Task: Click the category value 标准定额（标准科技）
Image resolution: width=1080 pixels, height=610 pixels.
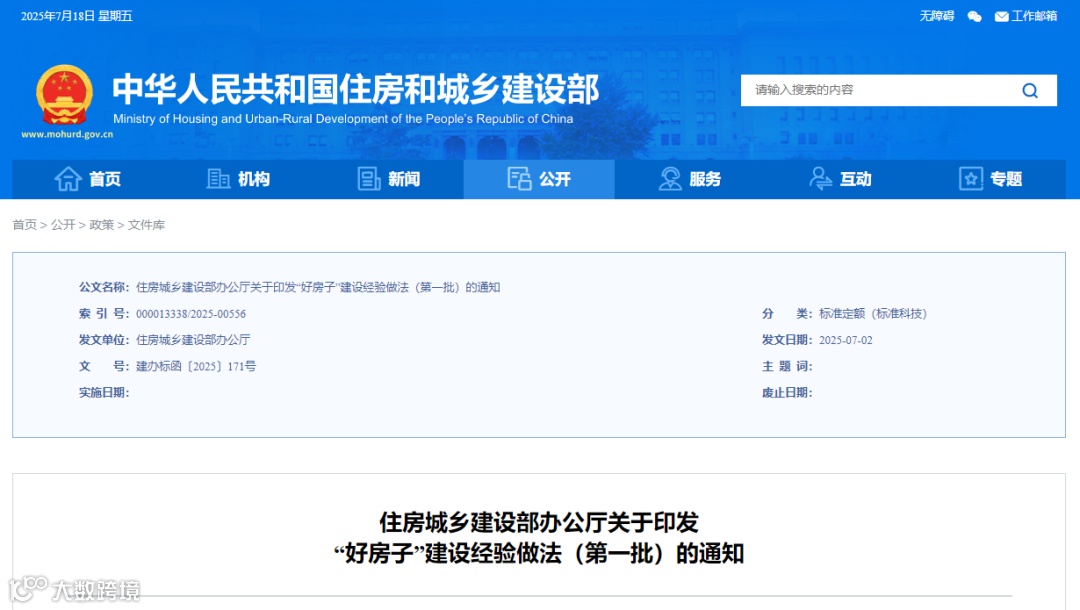Action: (873, 314)
